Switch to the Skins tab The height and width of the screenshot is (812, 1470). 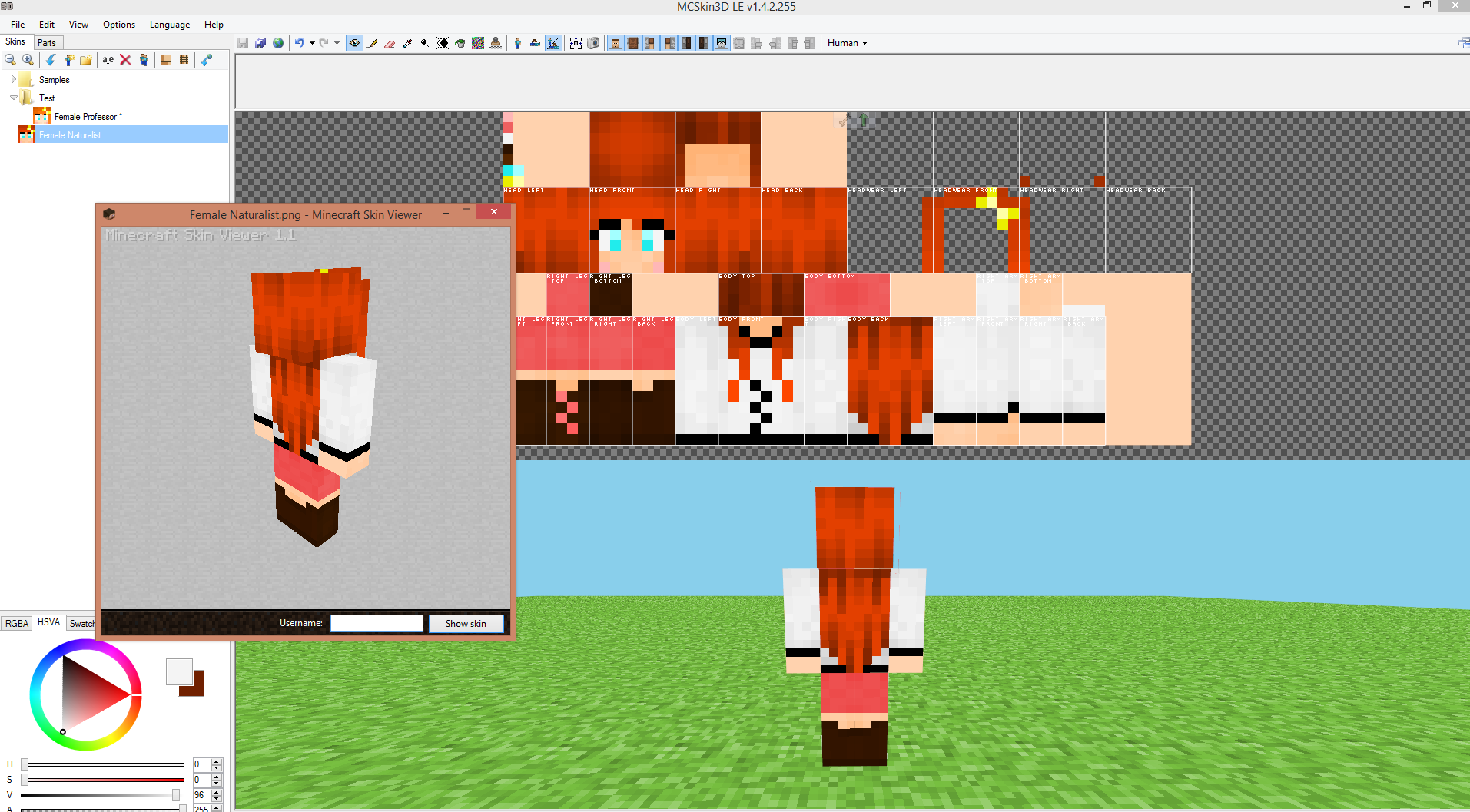click(x=15, y=42)
